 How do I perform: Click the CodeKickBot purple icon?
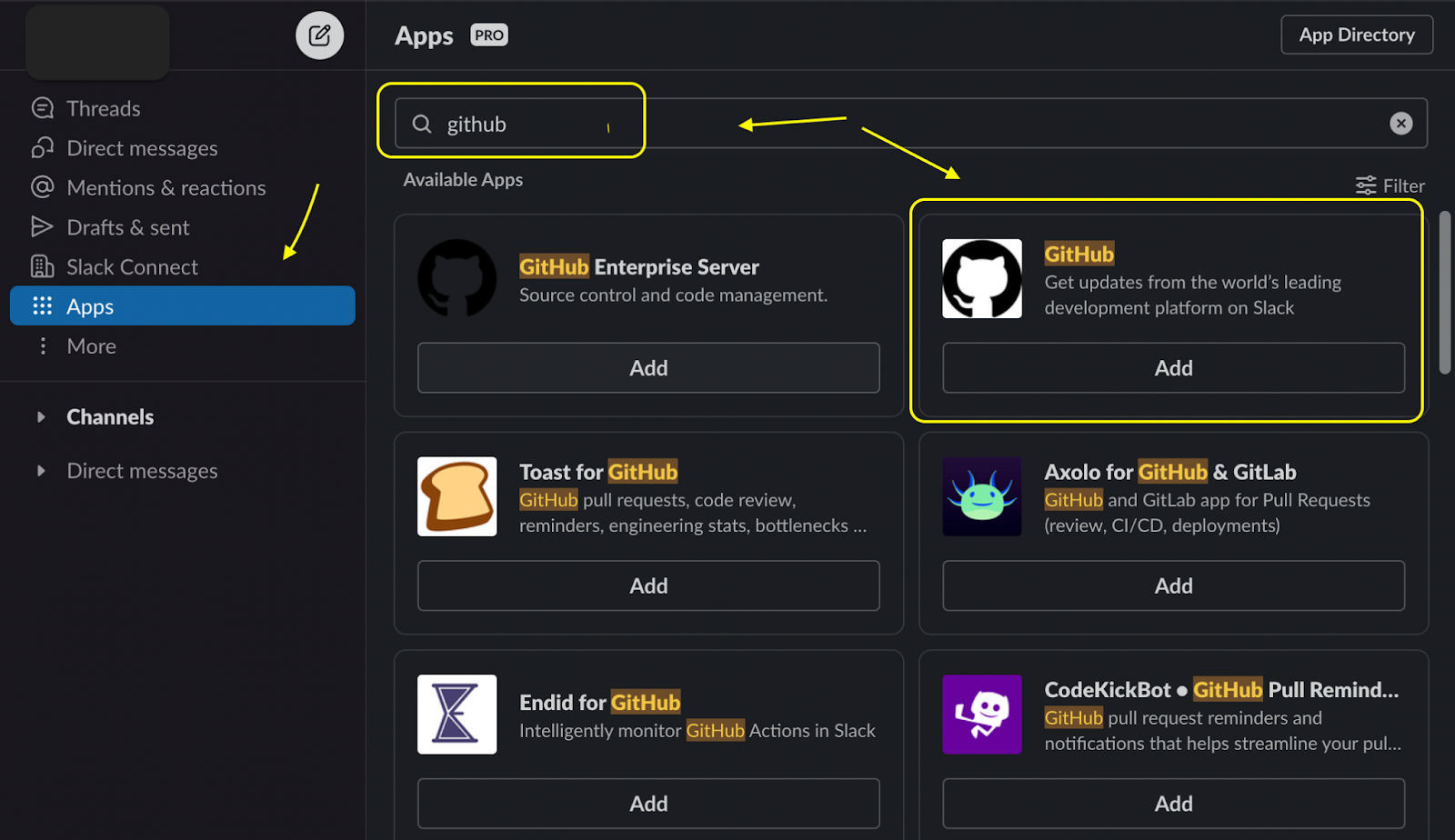[982, 715]
